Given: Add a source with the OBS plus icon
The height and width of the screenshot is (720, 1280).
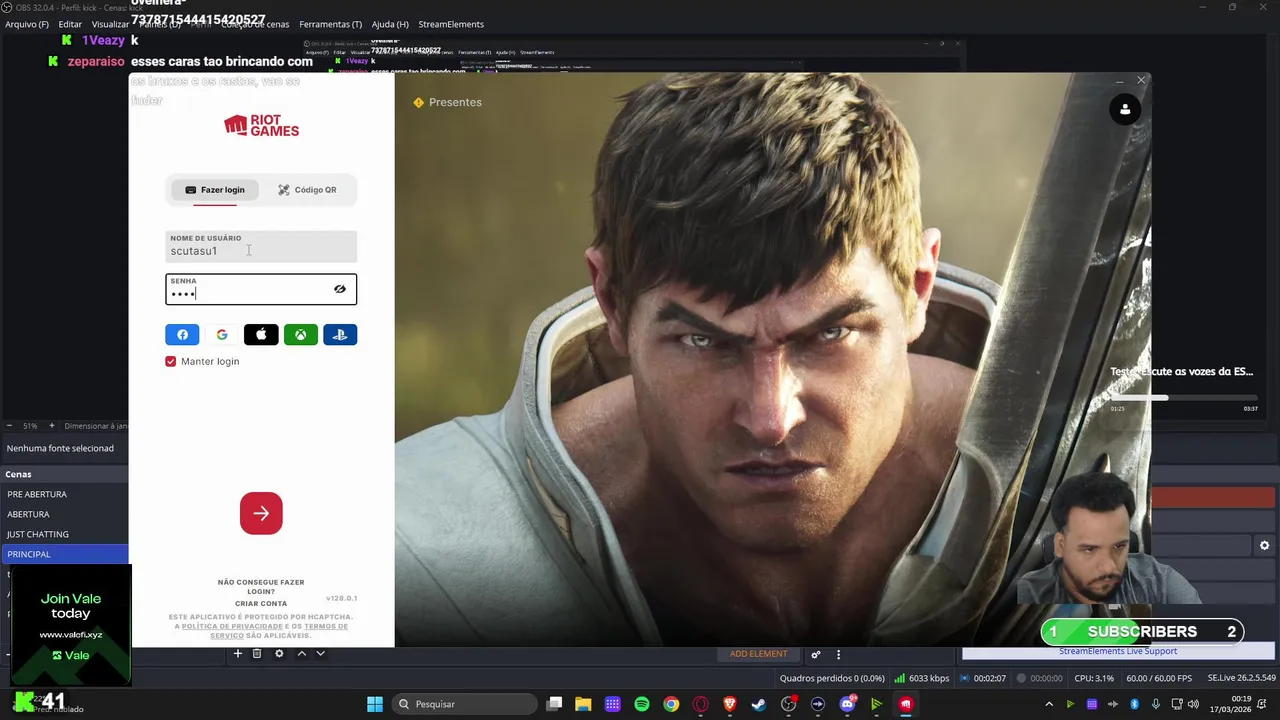Looking at the screenshot, I should (x=237, y=653).
